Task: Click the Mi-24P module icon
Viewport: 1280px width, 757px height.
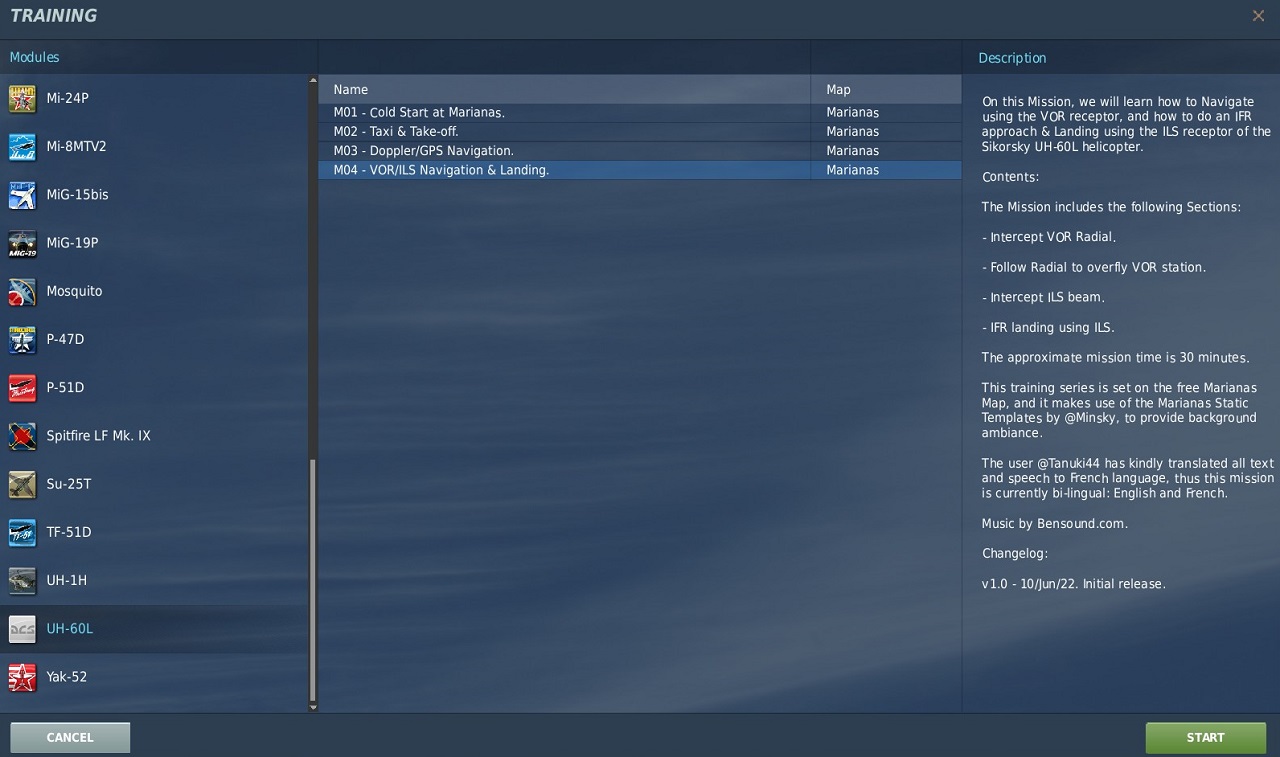Action: click(x=22, y=99)
